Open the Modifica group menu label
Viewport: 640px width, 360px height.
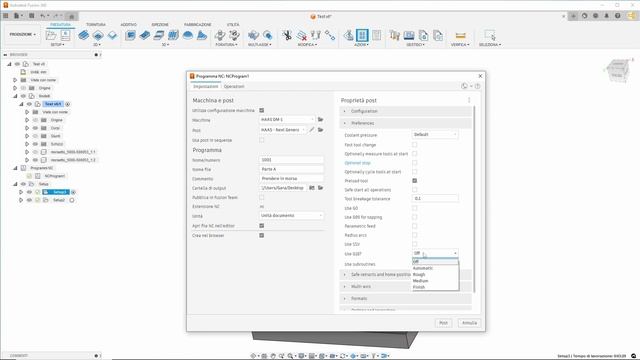(x=307, y=44)
